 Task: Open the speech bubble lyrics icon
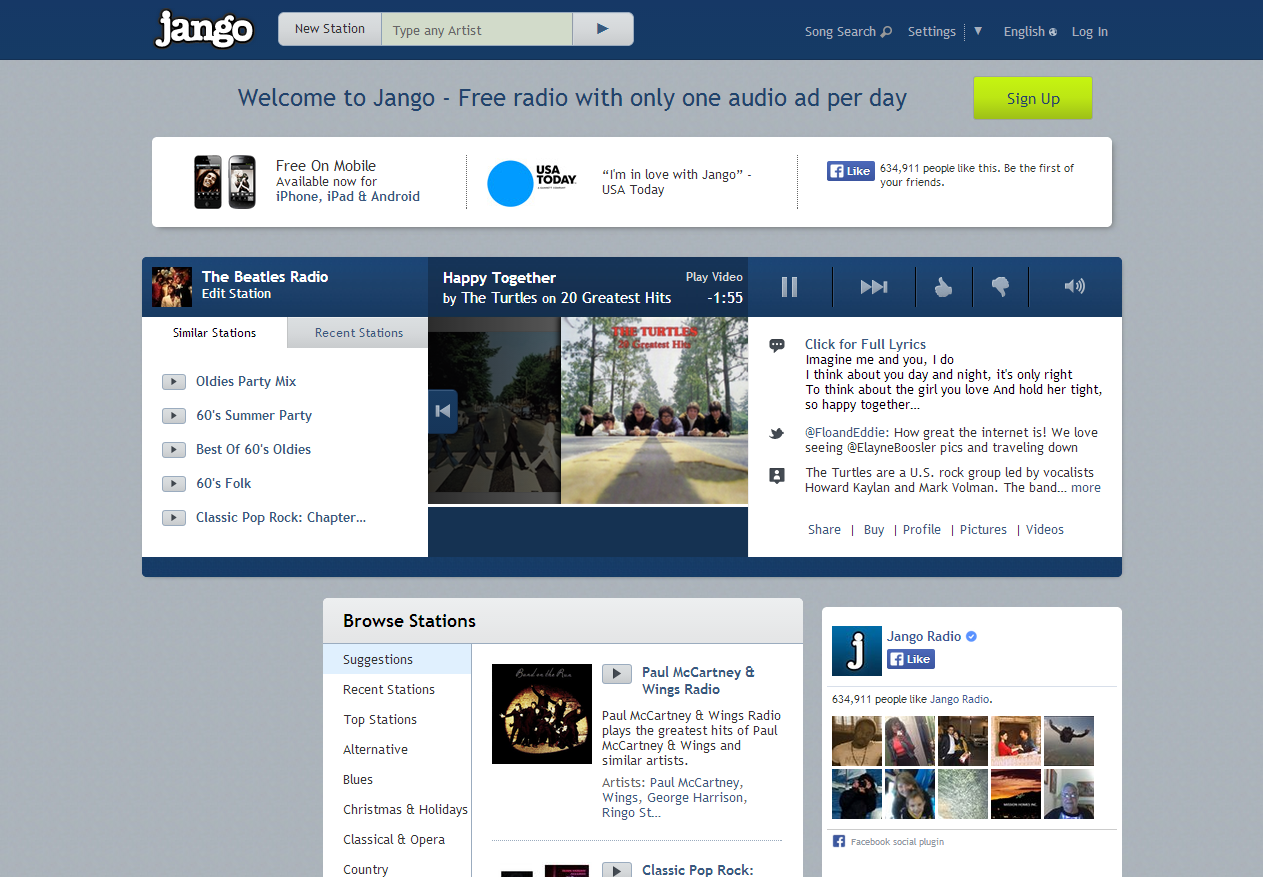click(777, 345)
